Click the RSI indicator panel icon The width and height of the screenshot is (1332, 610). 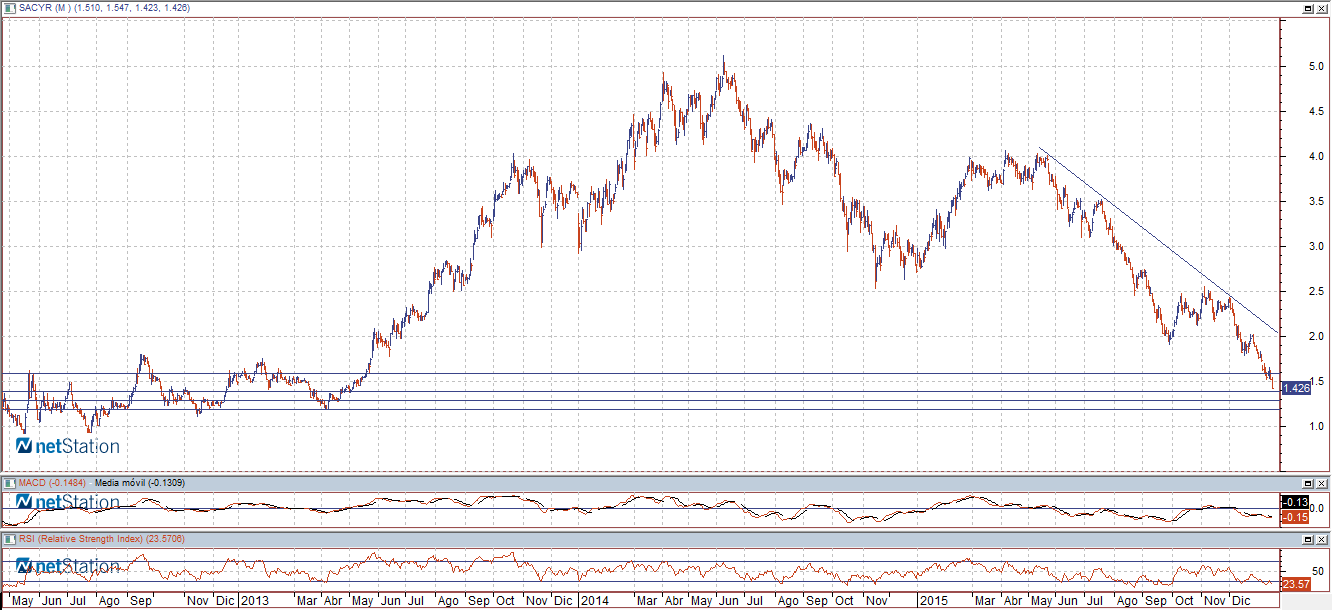(x=10, y=539)
